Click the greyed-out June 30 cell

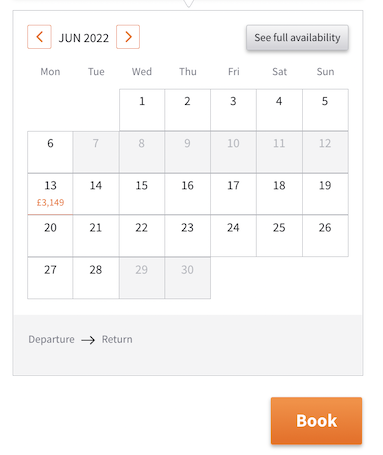point(188,278)
